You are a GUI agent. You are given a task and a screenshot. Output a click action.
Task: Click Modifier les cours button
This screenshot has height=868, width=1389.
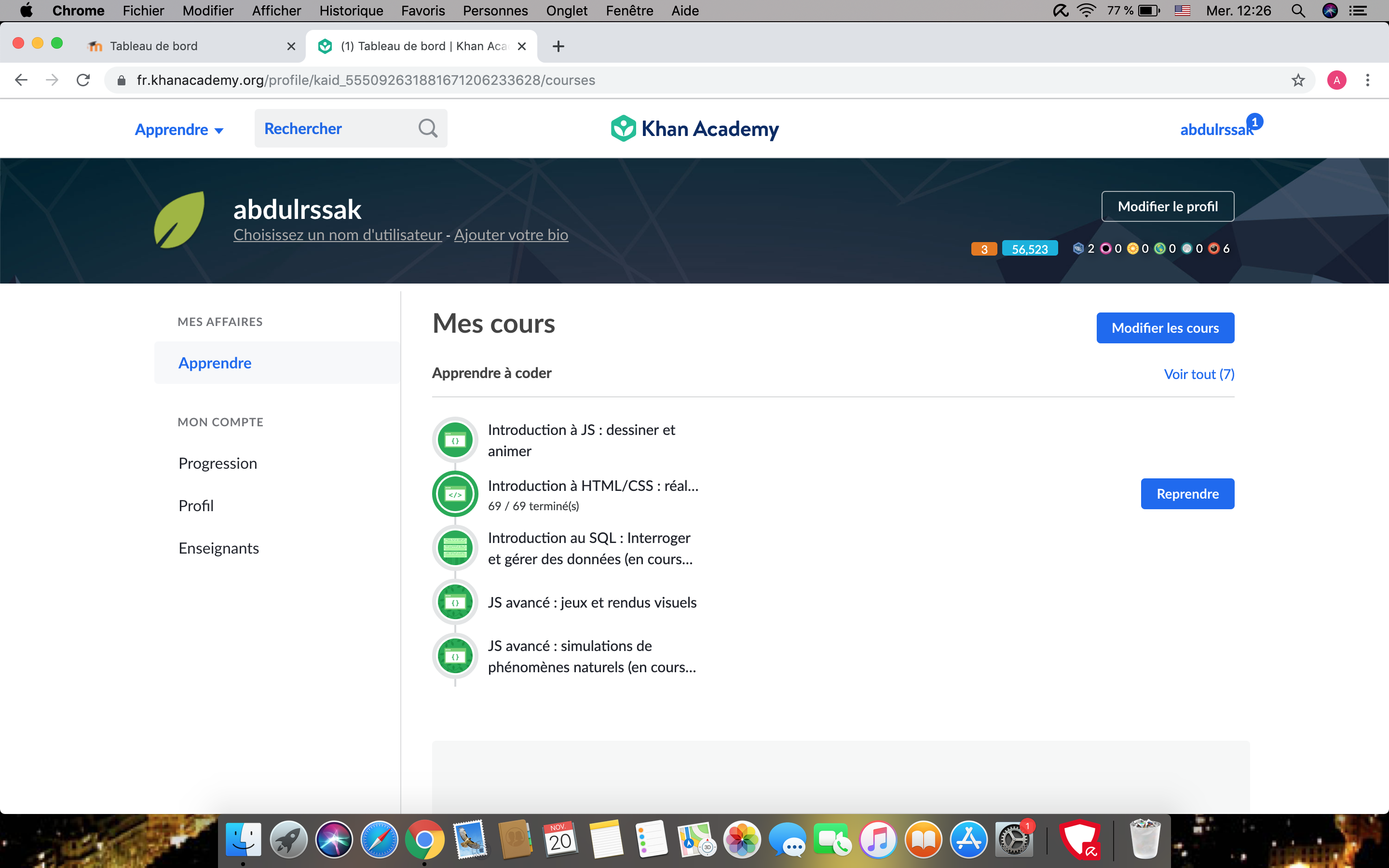point(1165,328)
